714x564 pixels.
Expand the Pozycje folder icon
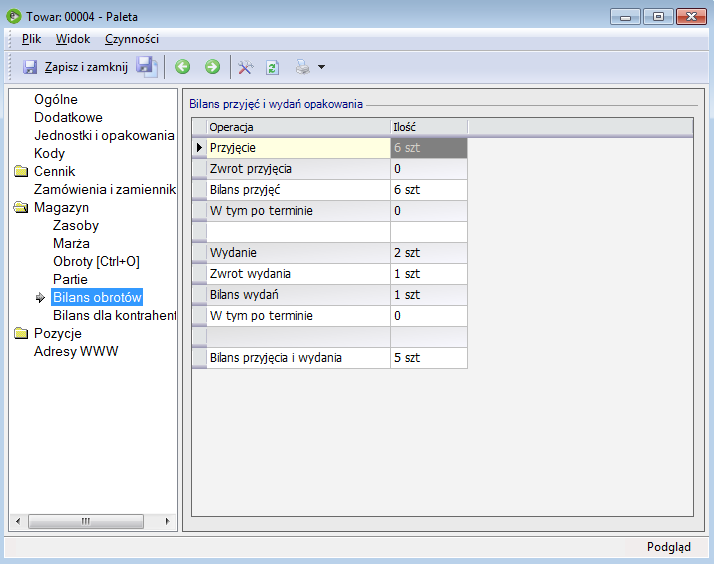[x=21, y=333]
